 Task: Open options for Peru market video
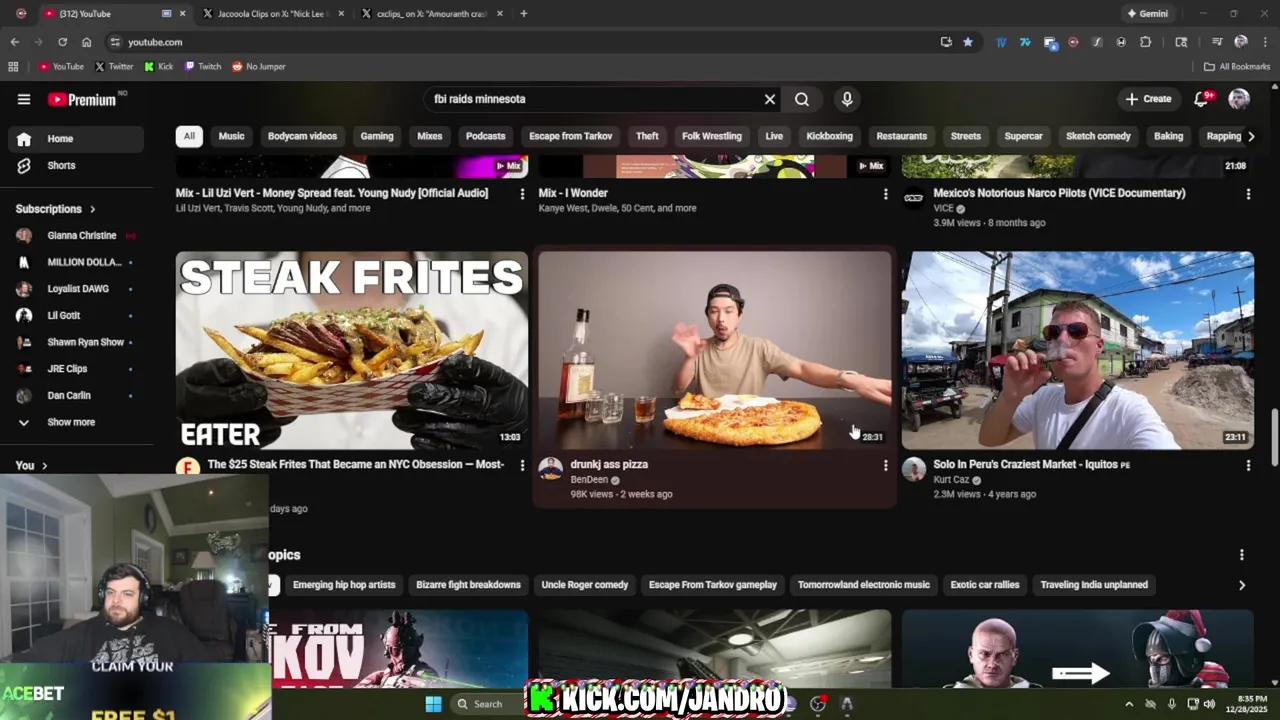click(x=1248, y=465)
